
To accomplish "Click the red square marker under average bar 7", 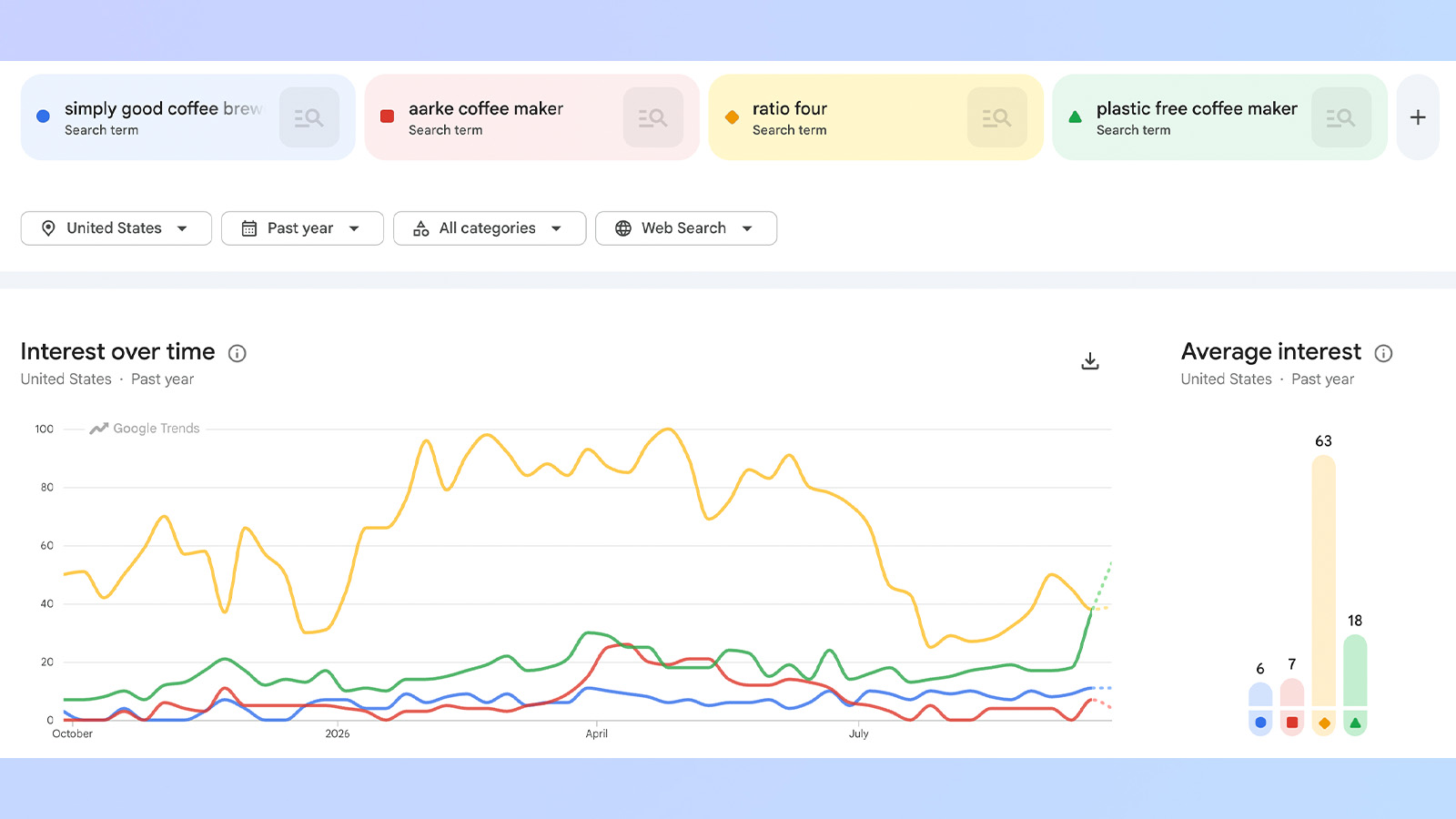I will [x=1292, y=723].
